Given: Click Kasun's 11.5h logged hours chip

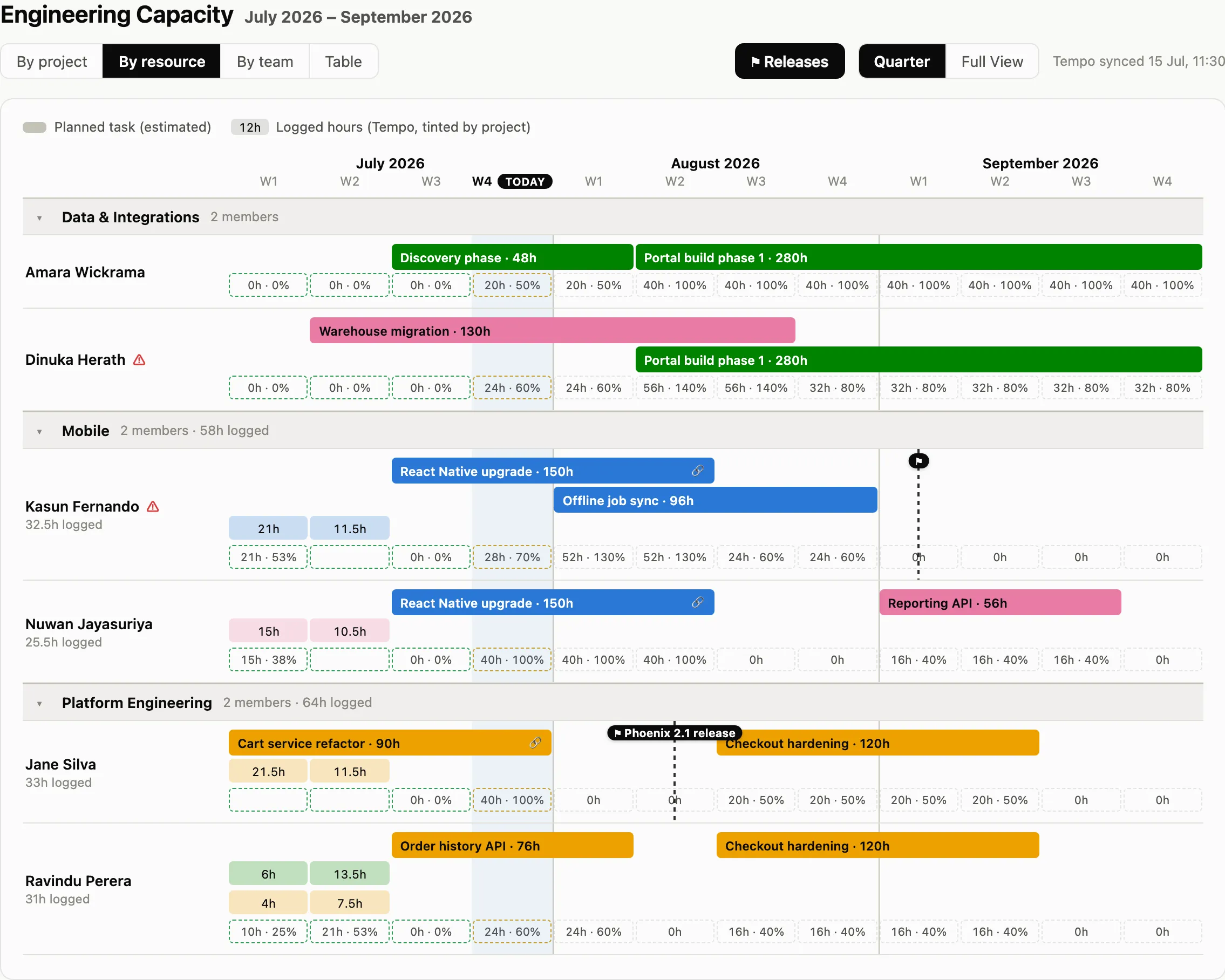Looking at the screenshot, I should click(350, 528).
